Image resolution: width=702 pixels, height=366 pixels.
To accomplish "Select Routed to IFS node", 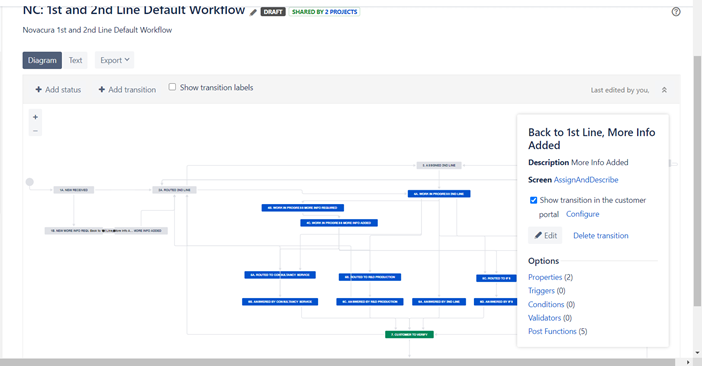I will (496, 278).
